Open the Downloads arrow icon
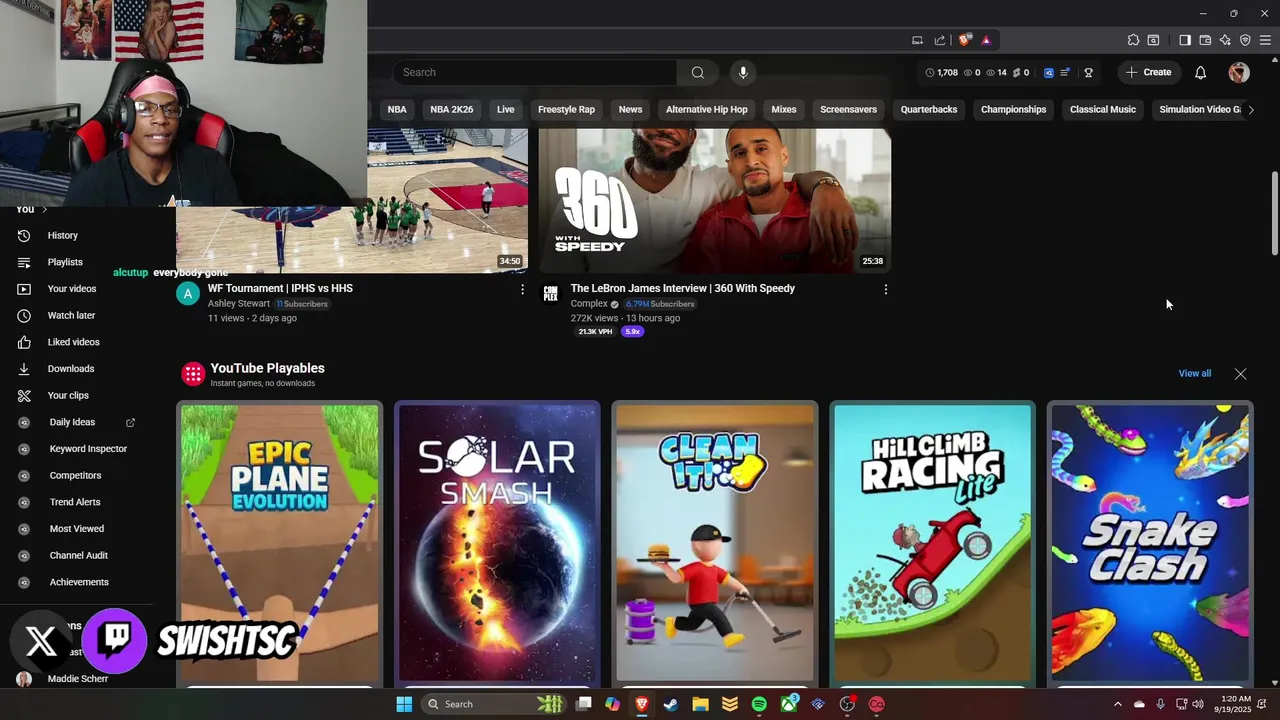 (x=24, y=369)
